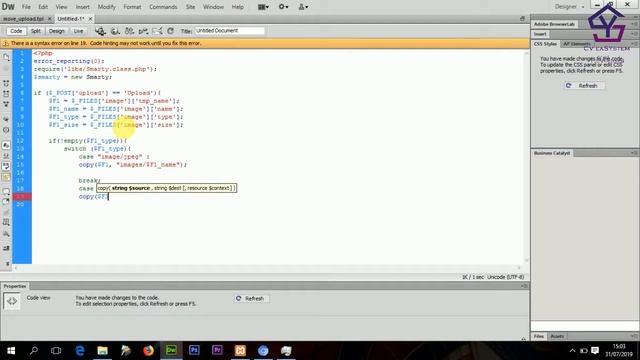Viewport: 640px width, 360px height.
Task: Open the Files panel tab
Action: point(539,336)
